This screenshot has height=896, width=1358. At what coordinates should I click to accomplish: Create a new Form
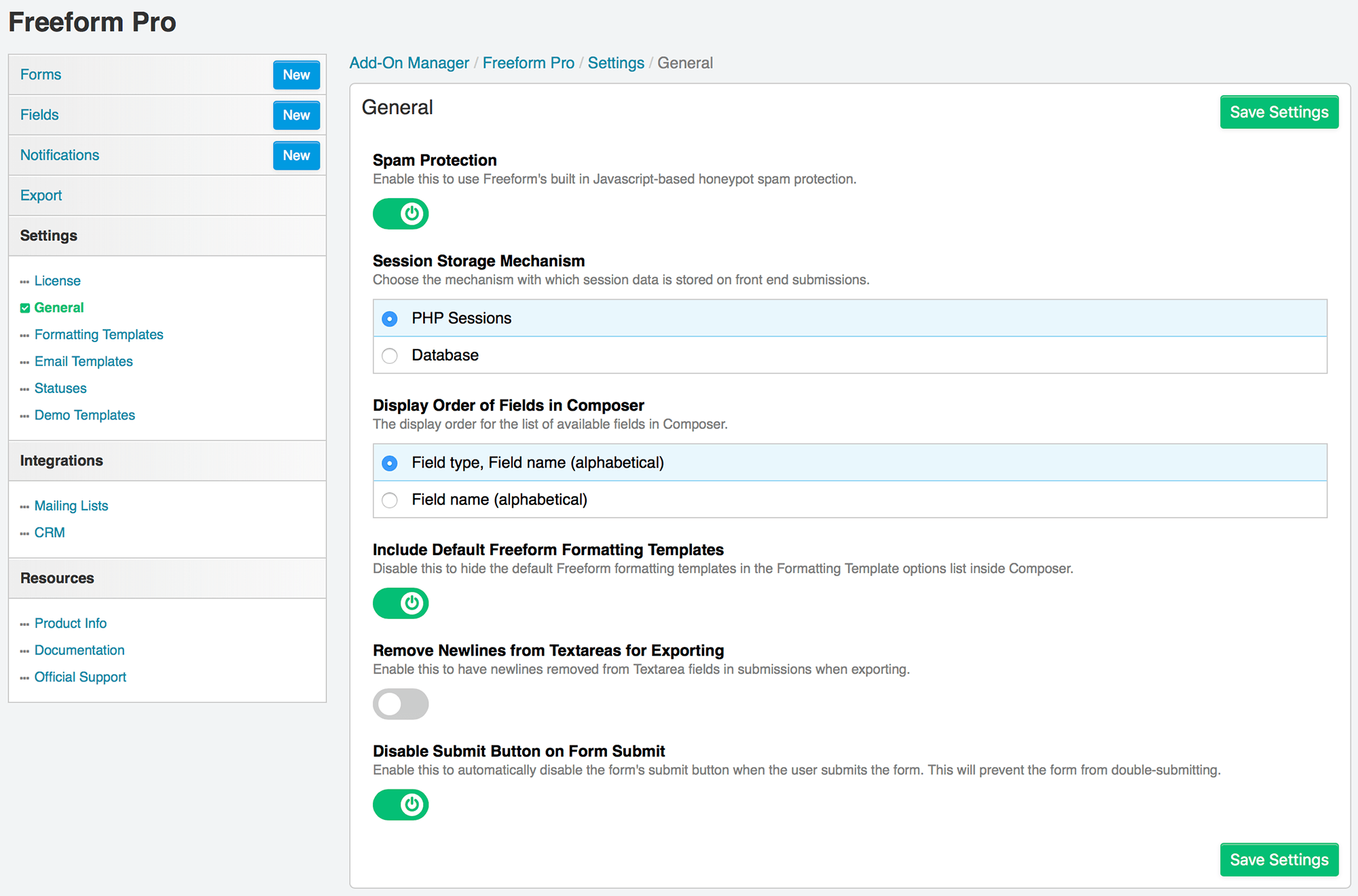click(x=296, y=75)
